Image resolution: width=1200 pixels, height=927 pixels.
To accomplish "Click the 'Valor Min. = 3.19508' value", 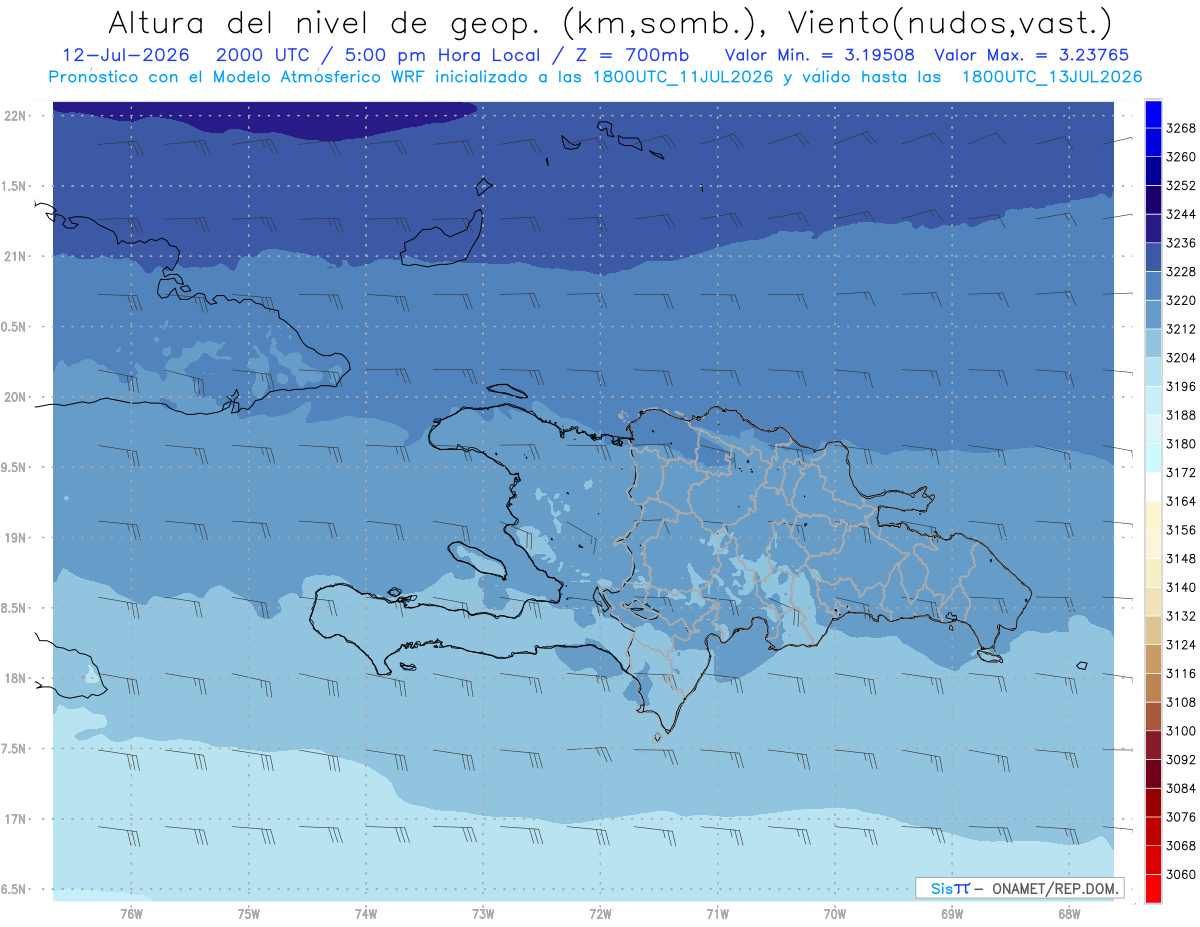I will tap(821, 55).
